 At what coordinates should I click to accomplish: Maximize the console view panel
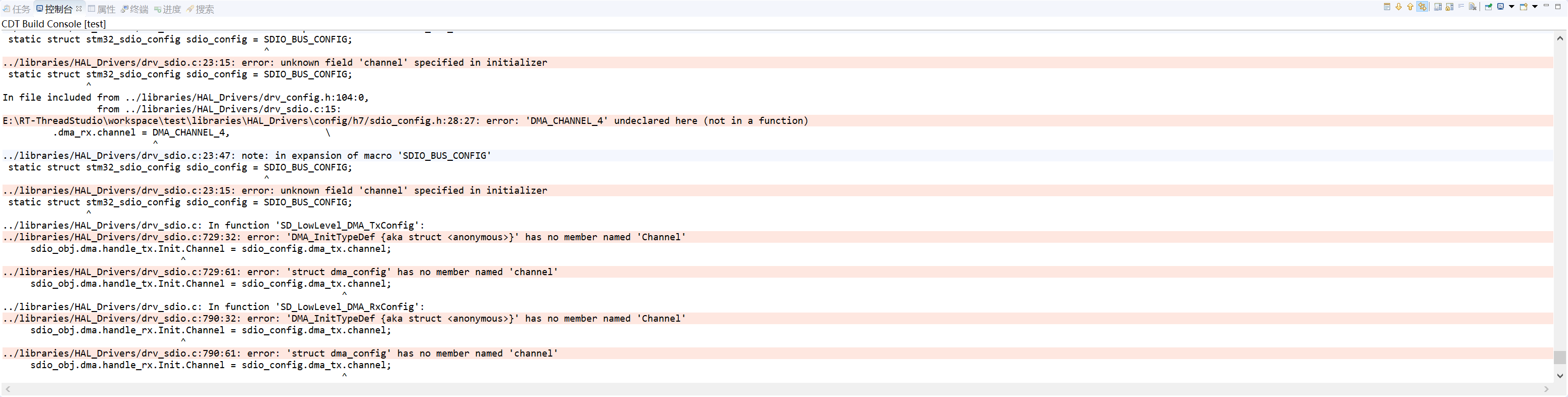tap(1558, 7)
